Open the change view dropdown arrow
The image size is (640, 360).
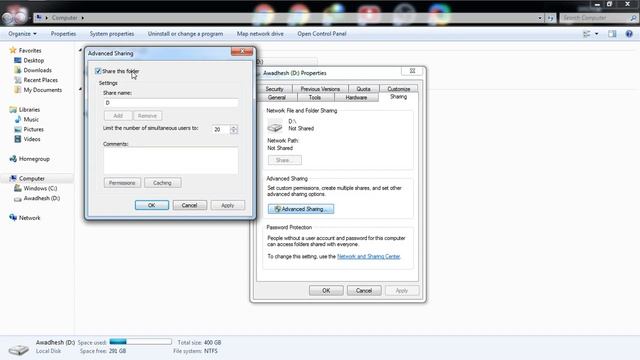pyautogui.click(x=597, y=34)
